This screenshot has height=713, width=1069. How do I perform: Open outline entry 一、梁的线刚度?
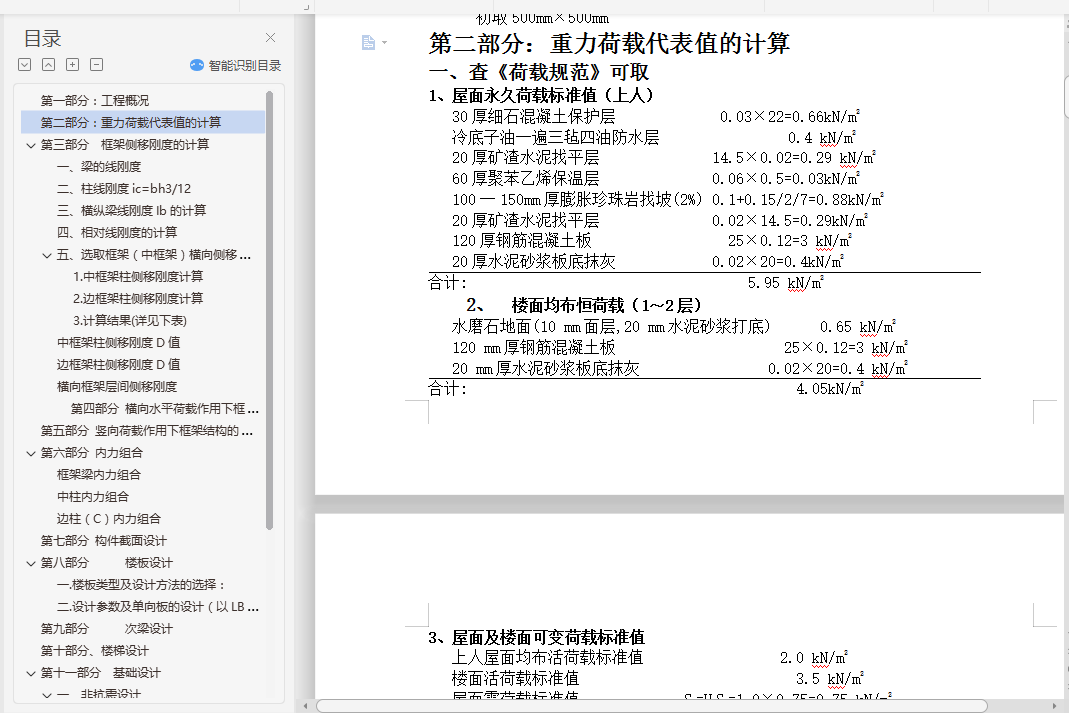(x=99, y=167)
